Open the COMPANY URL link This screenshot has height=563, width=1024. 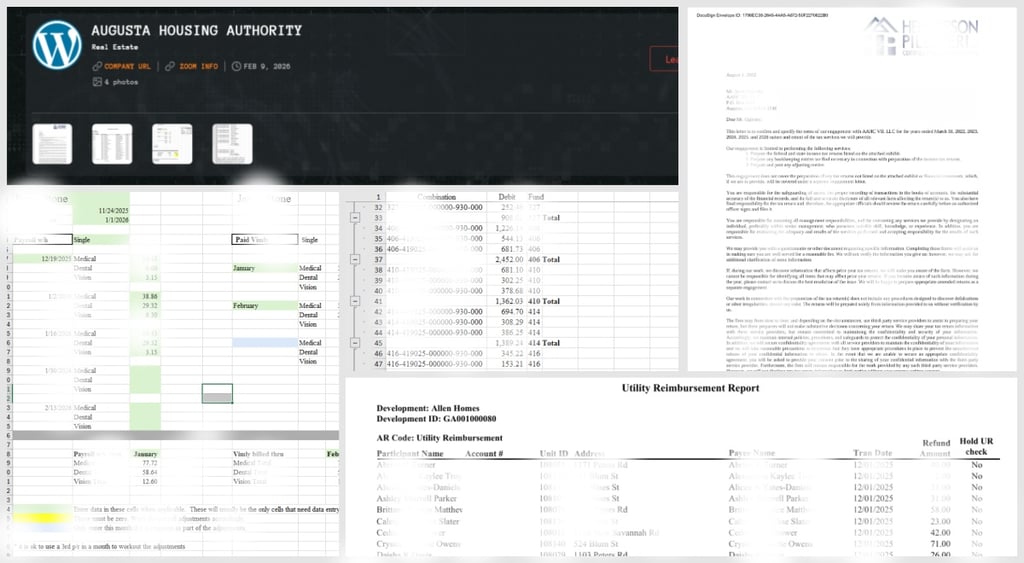[127, 67]
